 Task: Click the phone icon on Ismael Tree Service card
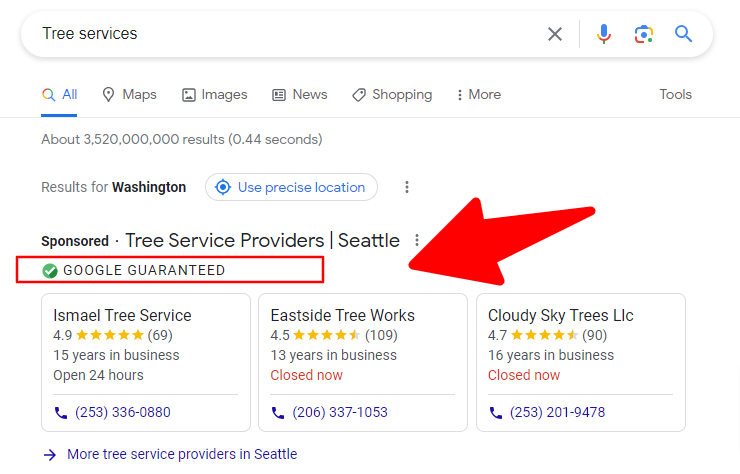click(61, 413)
